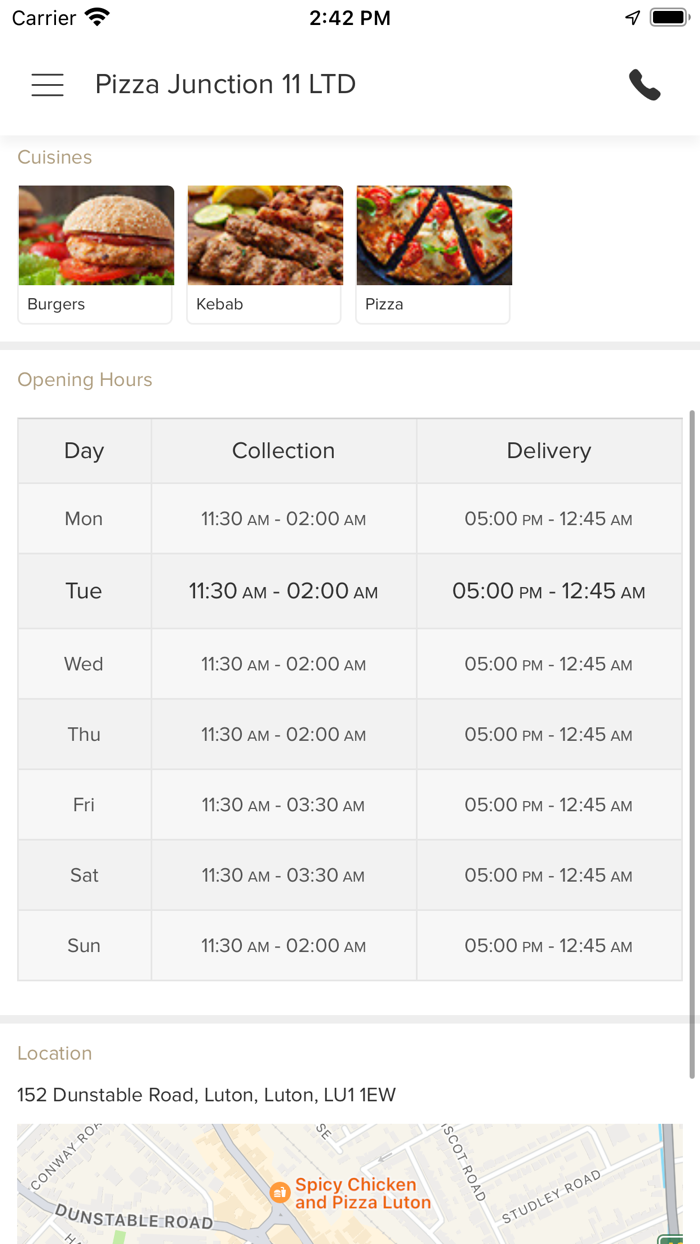This screenshot has height=1244, width=700.
Task: Tap the phone call icon
Action: [x=645, y=85]
